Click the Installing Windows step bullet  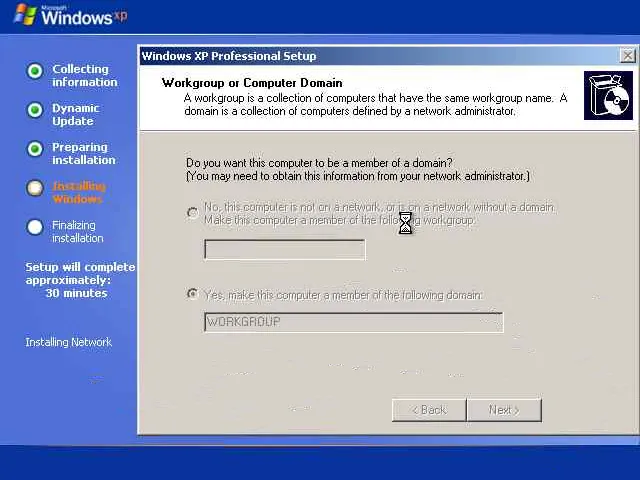point(35,188)
